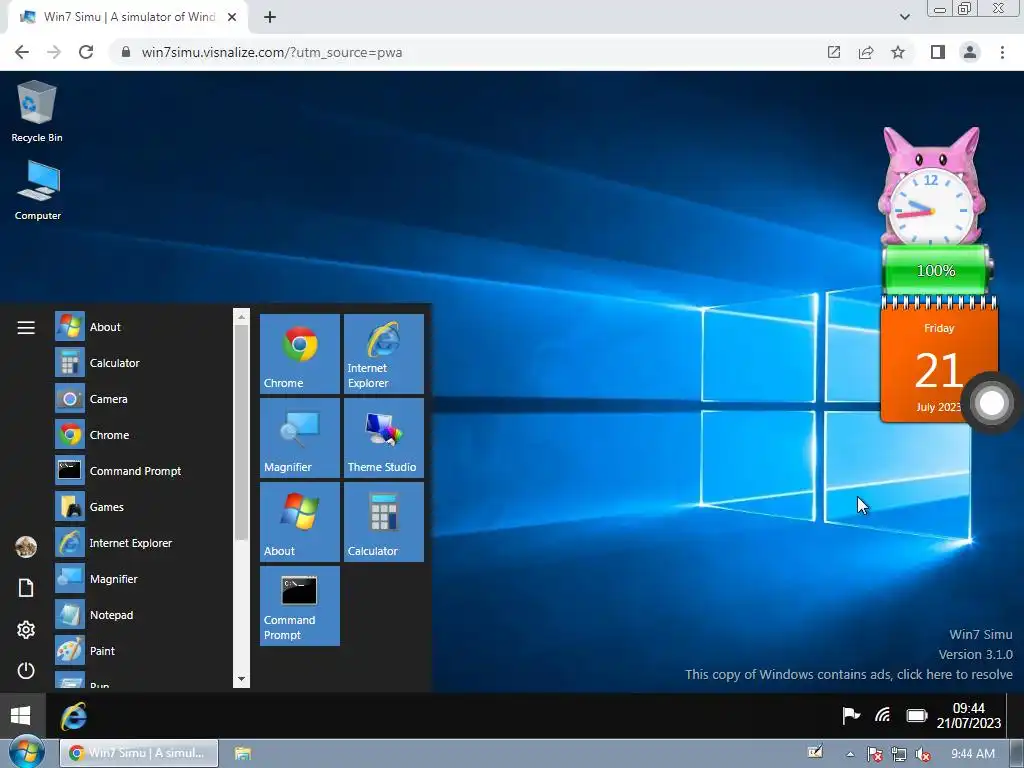This screenshot has width=1024, height=768.
Task: Share this page via address bar icon
Action: (x=866, y=52)
